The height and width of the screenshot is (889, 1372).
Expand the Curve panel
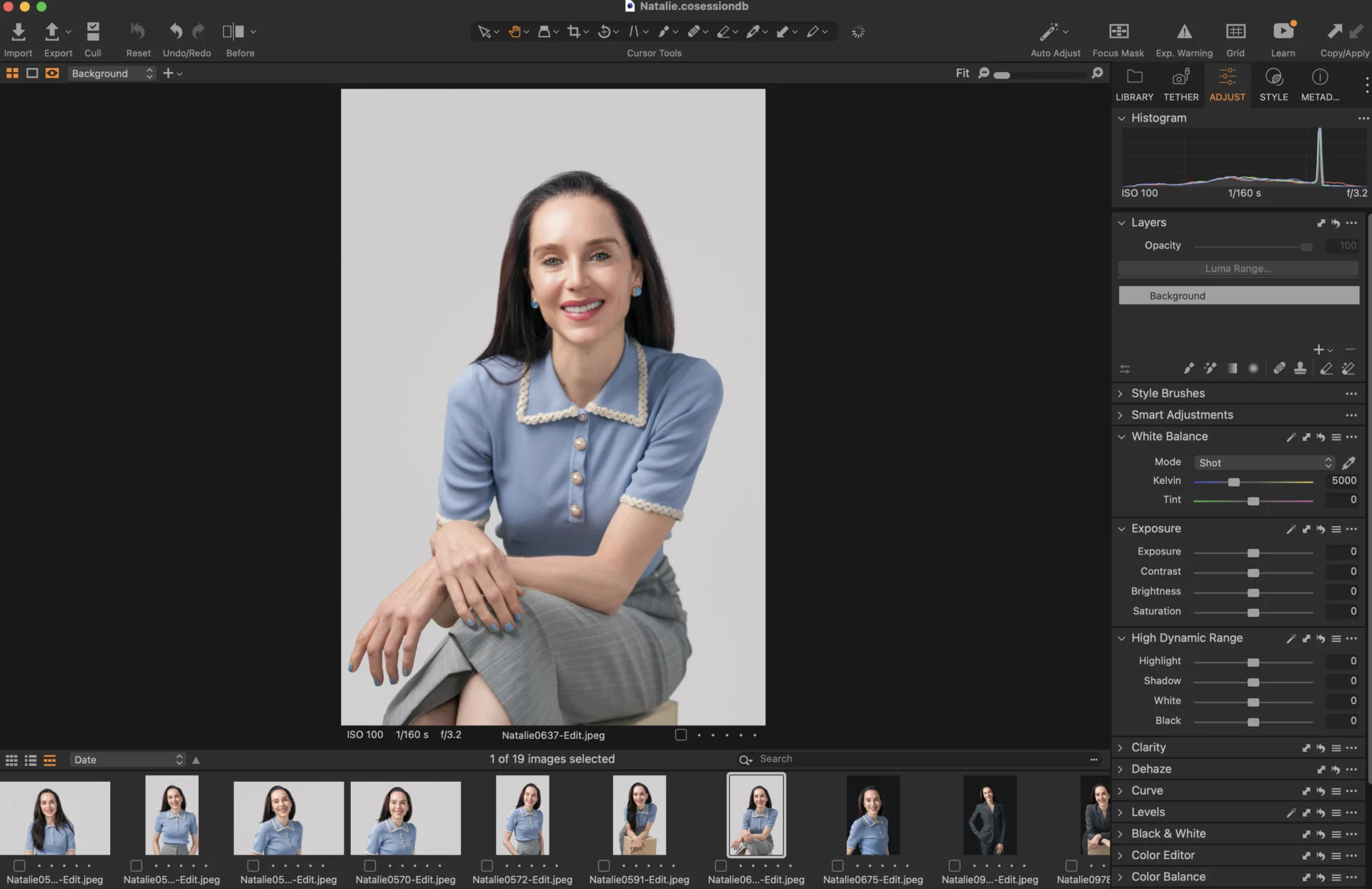(x=1120, y=790)
